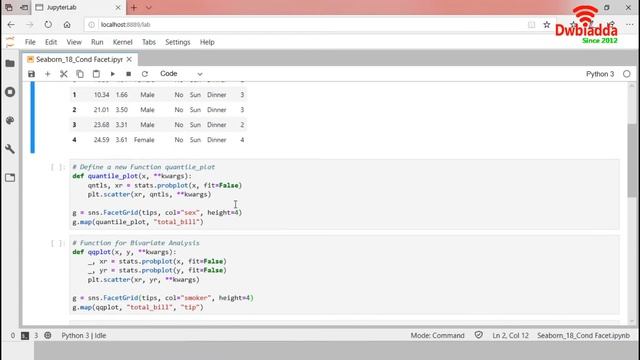640x360 pixels.
Task: Click the 10.34 value in row 1
Action: click(x=101, y=95)
